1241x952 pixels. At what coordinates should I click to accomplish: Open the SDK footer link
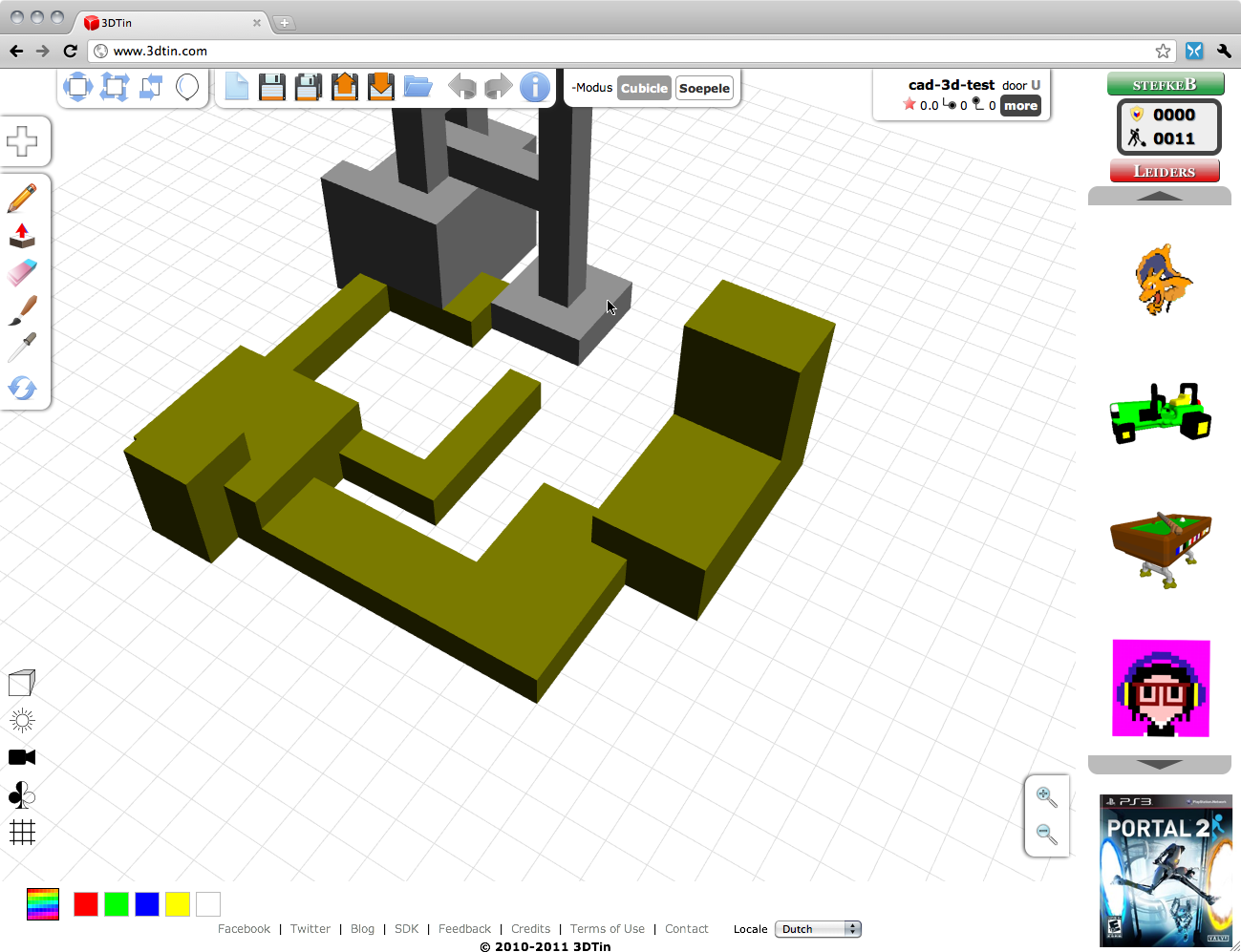pos(407,929)
